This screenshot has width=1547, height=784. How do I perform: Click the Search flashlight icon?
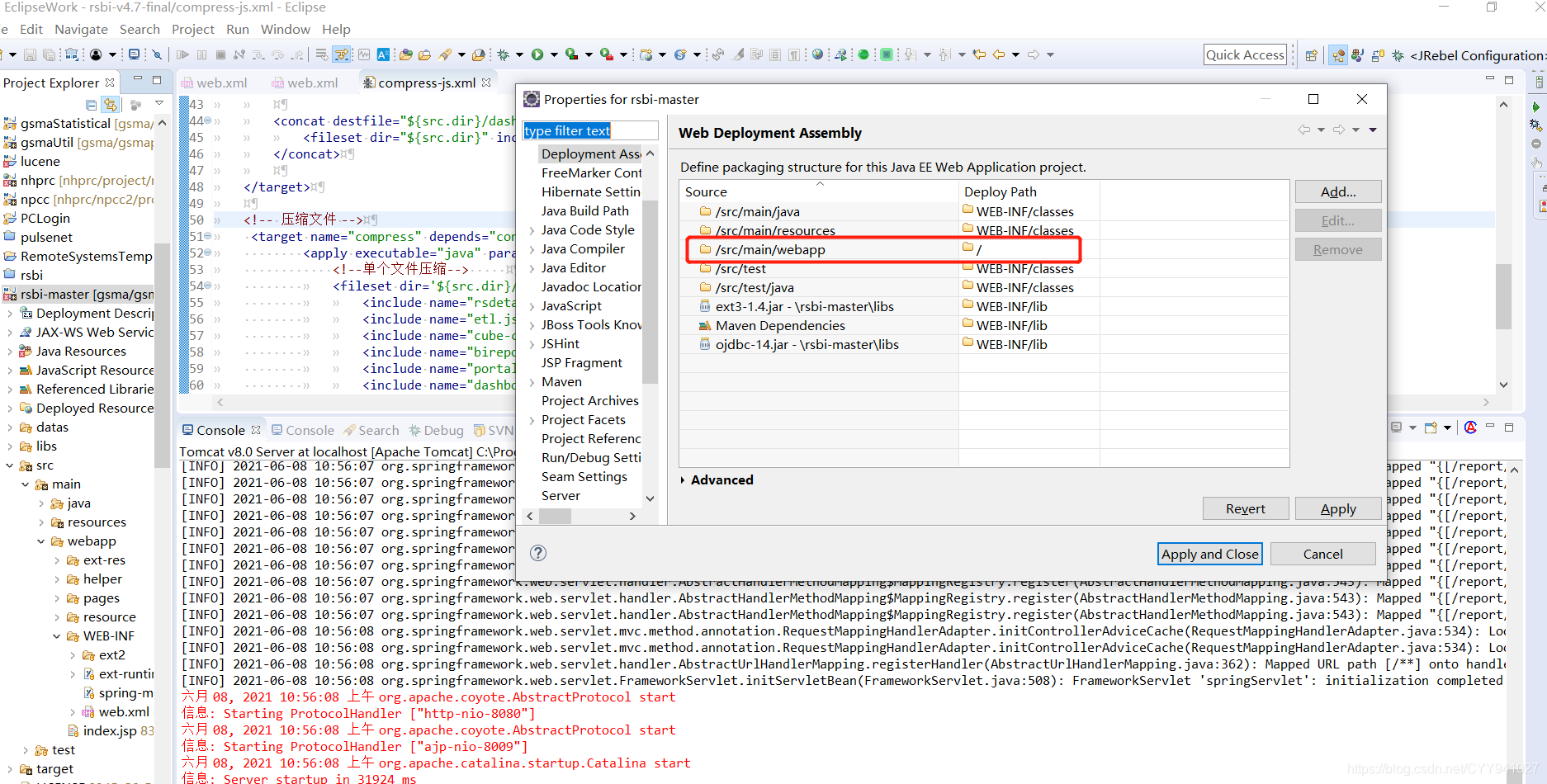click(x=445, y=54)
